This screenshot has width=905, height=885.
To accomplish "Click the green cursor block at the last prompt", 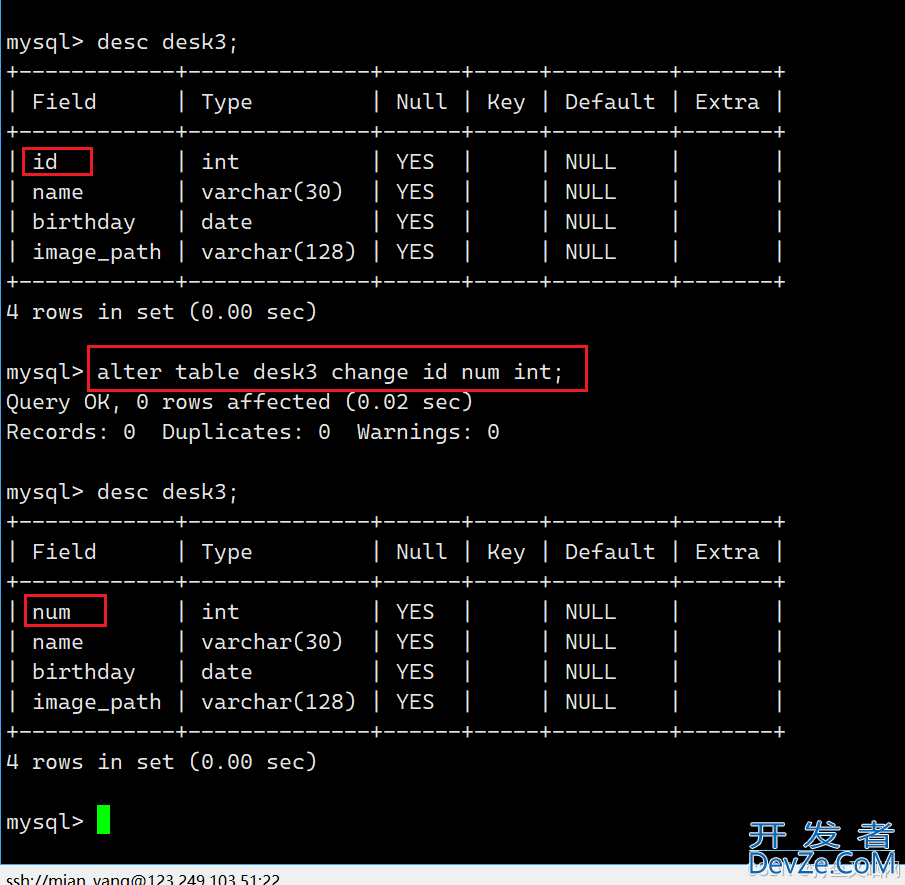I will tap(103, 819).
